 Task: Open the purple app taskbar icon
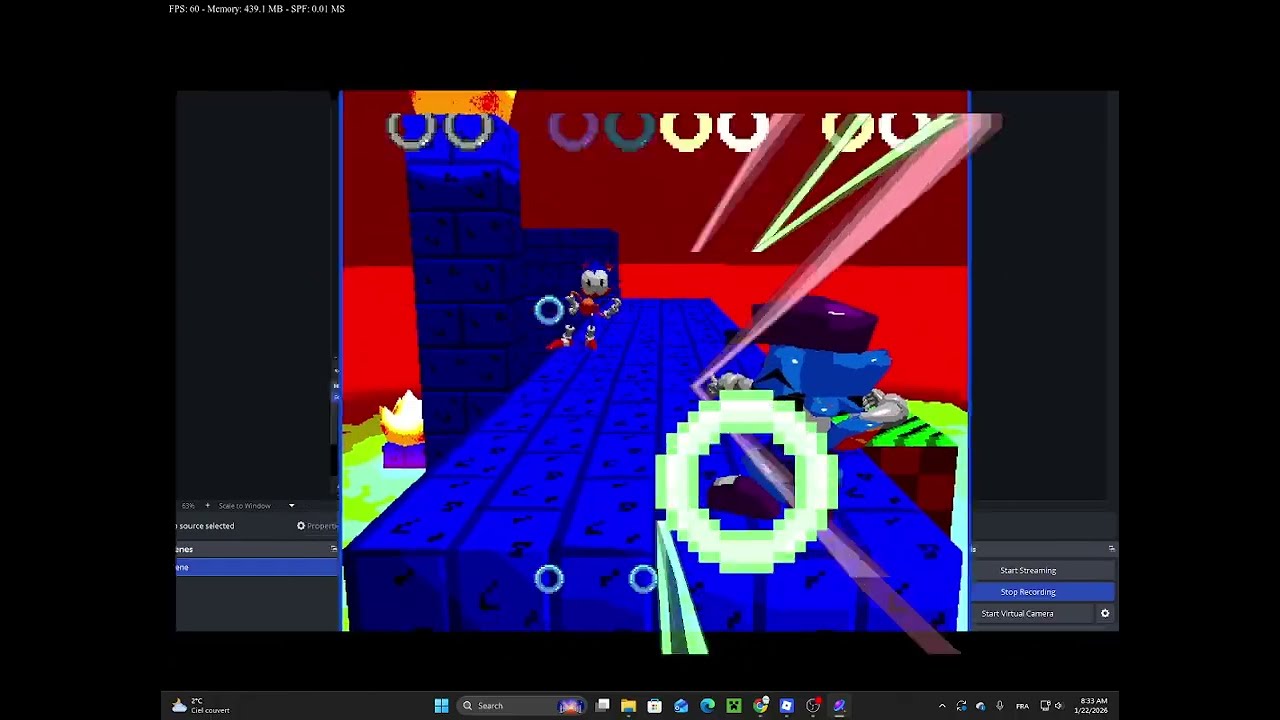pos(839,706)
